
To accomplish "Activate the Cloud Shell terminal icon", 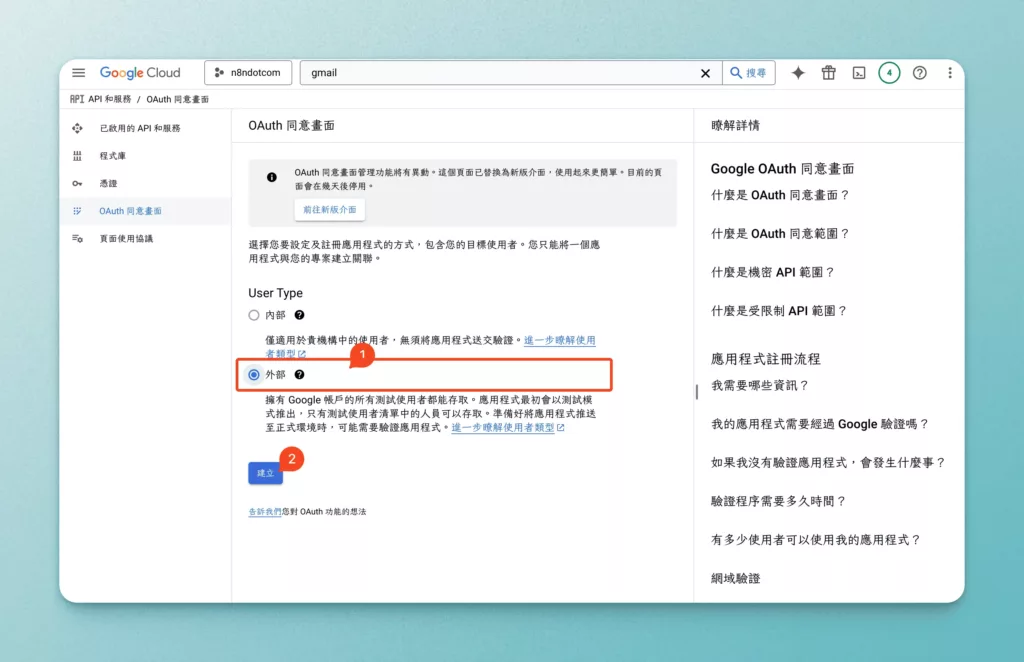I will tap(859, 73).
